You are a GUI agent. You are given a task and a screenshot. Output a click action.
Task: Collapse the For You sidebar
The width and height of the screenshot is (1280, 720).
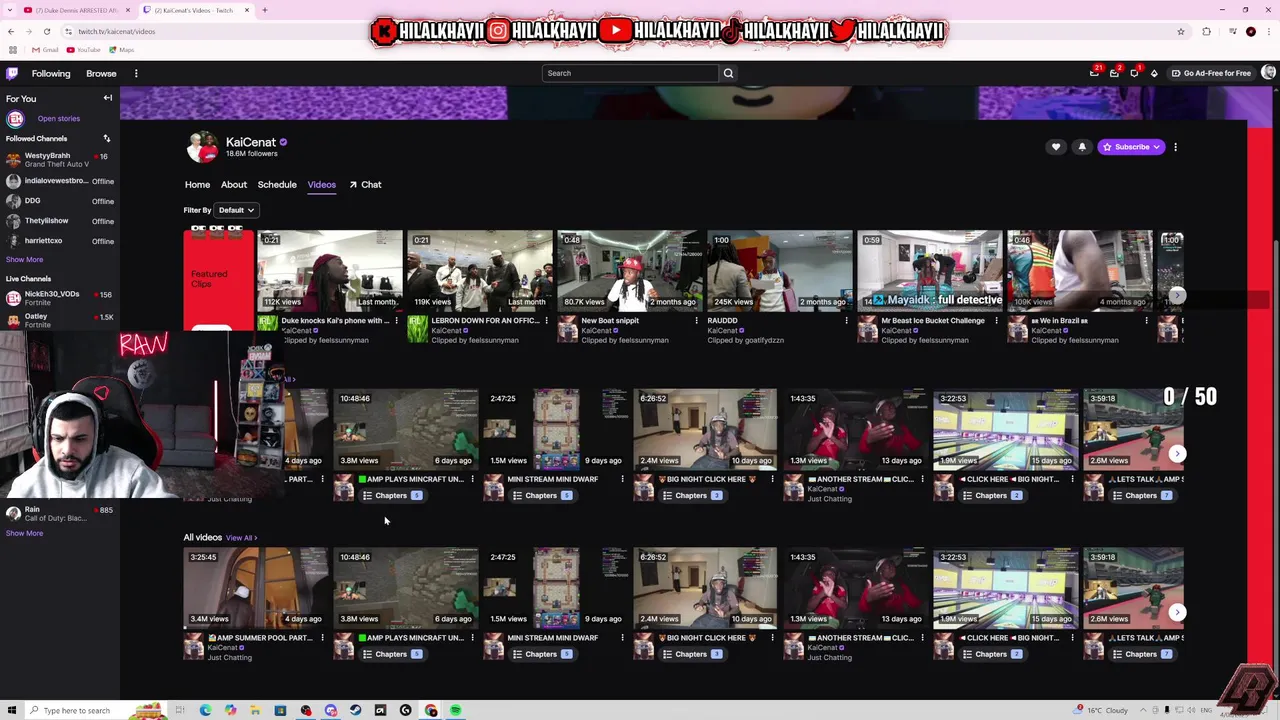pos(108,98)
